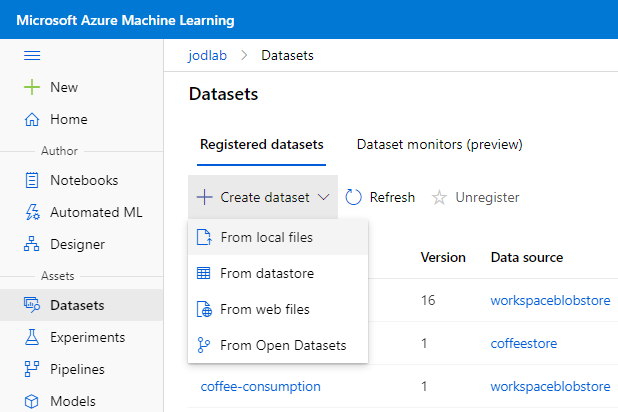Choose From local files option
618x412 pixels.
click(266, 238)
